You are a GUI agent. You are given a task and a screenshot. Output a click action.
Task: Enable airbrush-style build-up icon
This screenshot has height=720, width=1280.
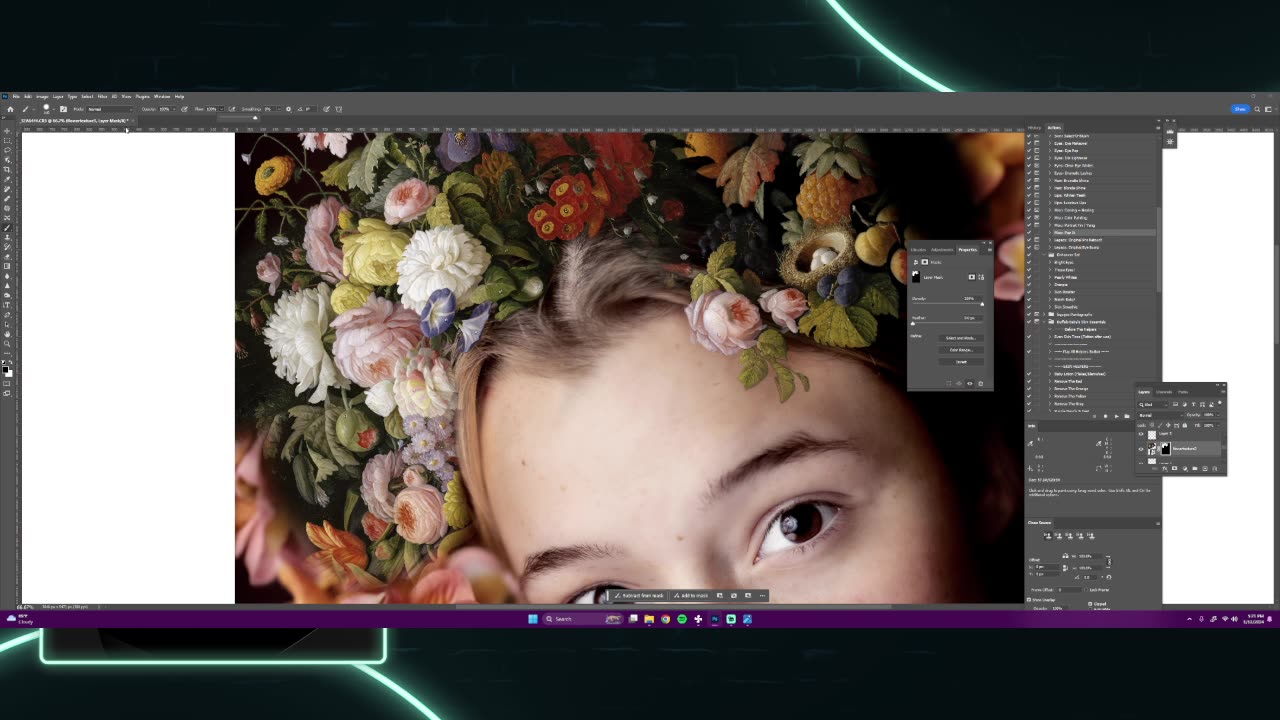click(231, 109)
